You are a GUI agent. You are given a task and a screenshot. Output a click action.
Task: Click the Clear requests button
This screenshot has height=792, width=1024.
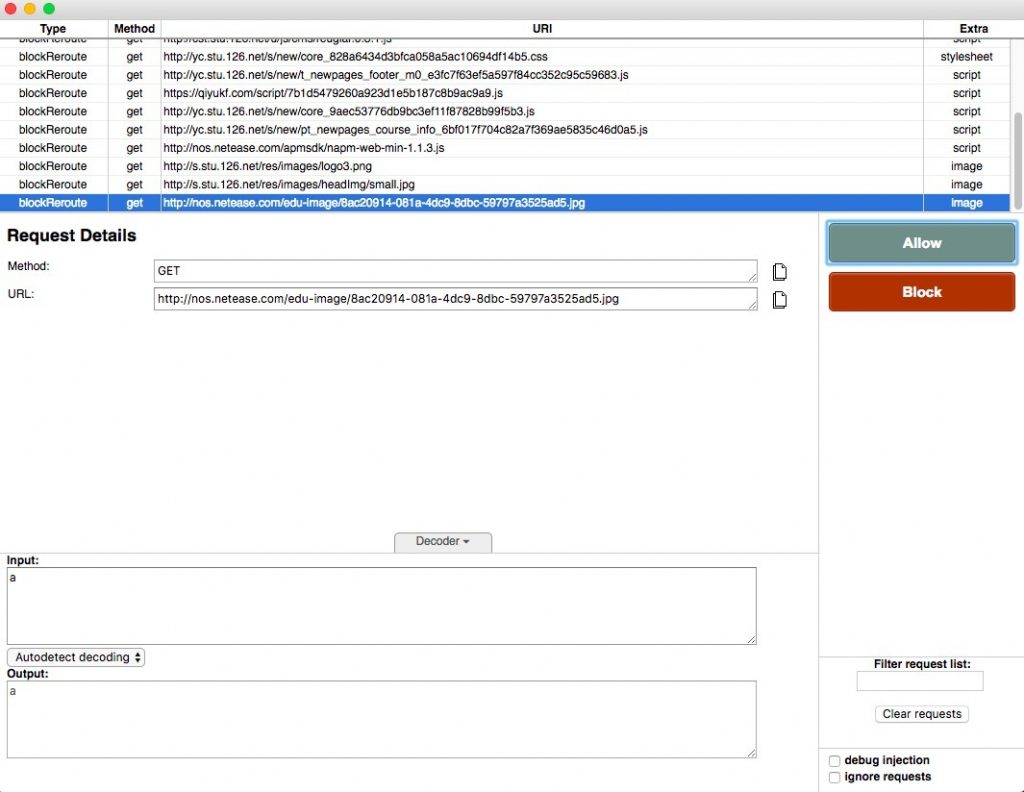pyautogui.click(x=921, y=714)
